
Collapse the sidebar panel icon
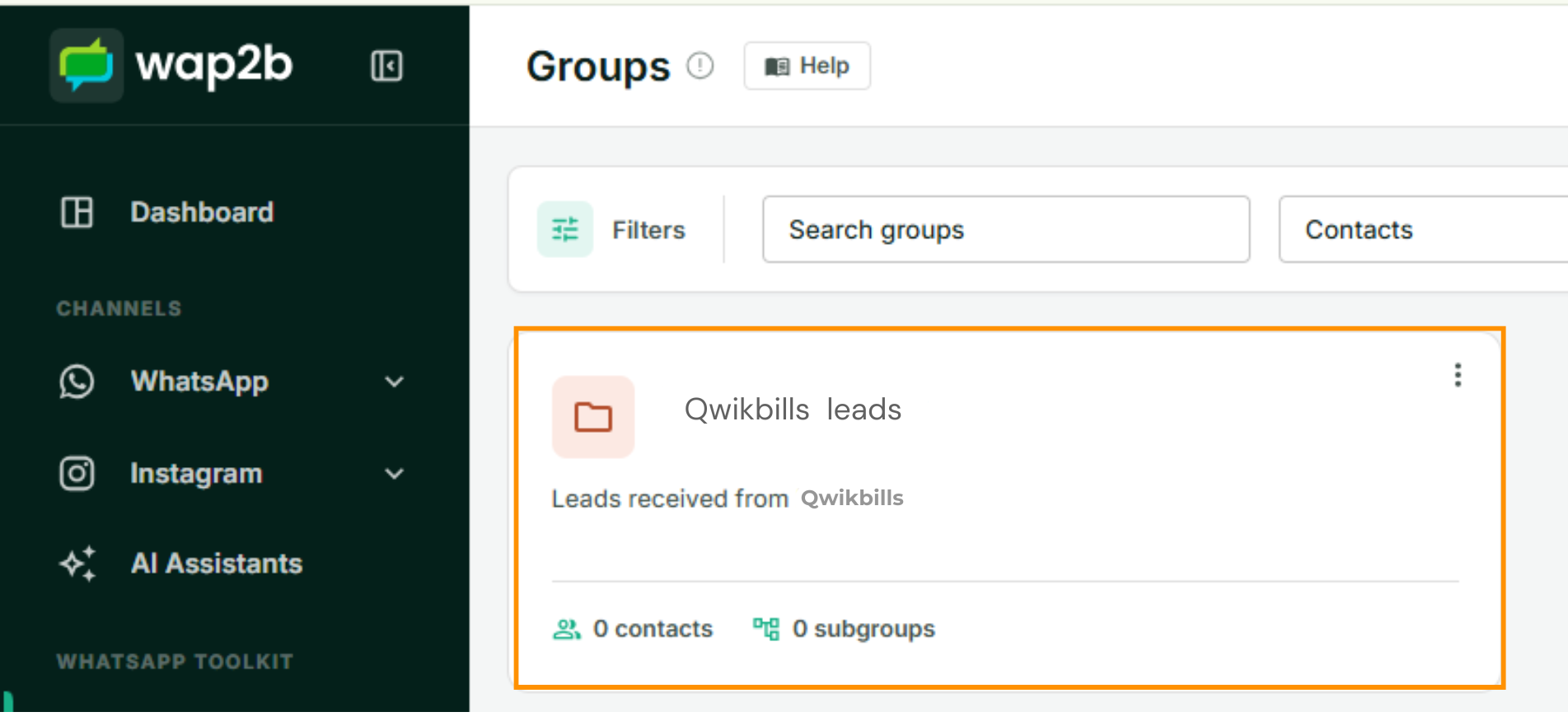[x=386, y=66]
